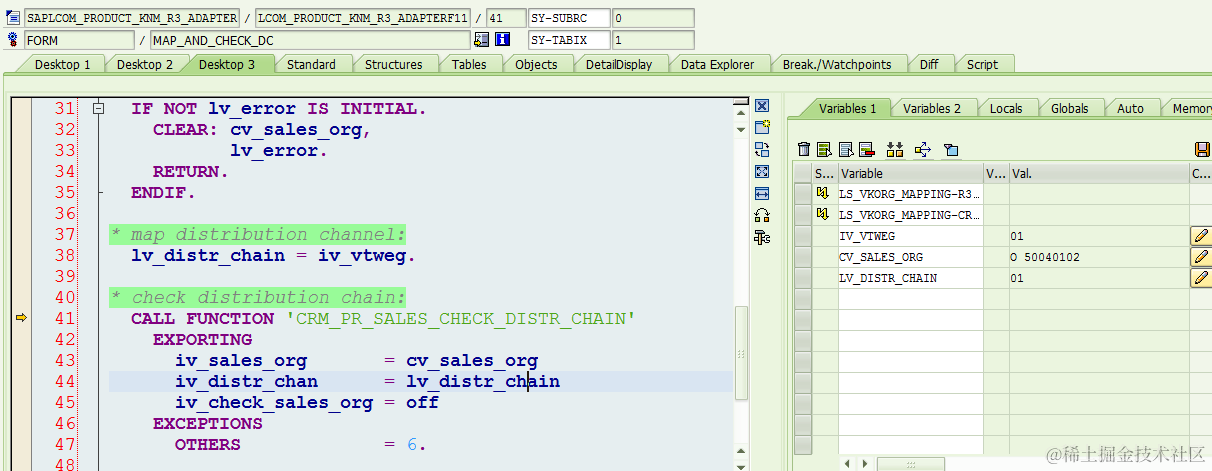
Task: Click code editor scroll up arrow
Action: coord(741,113)
